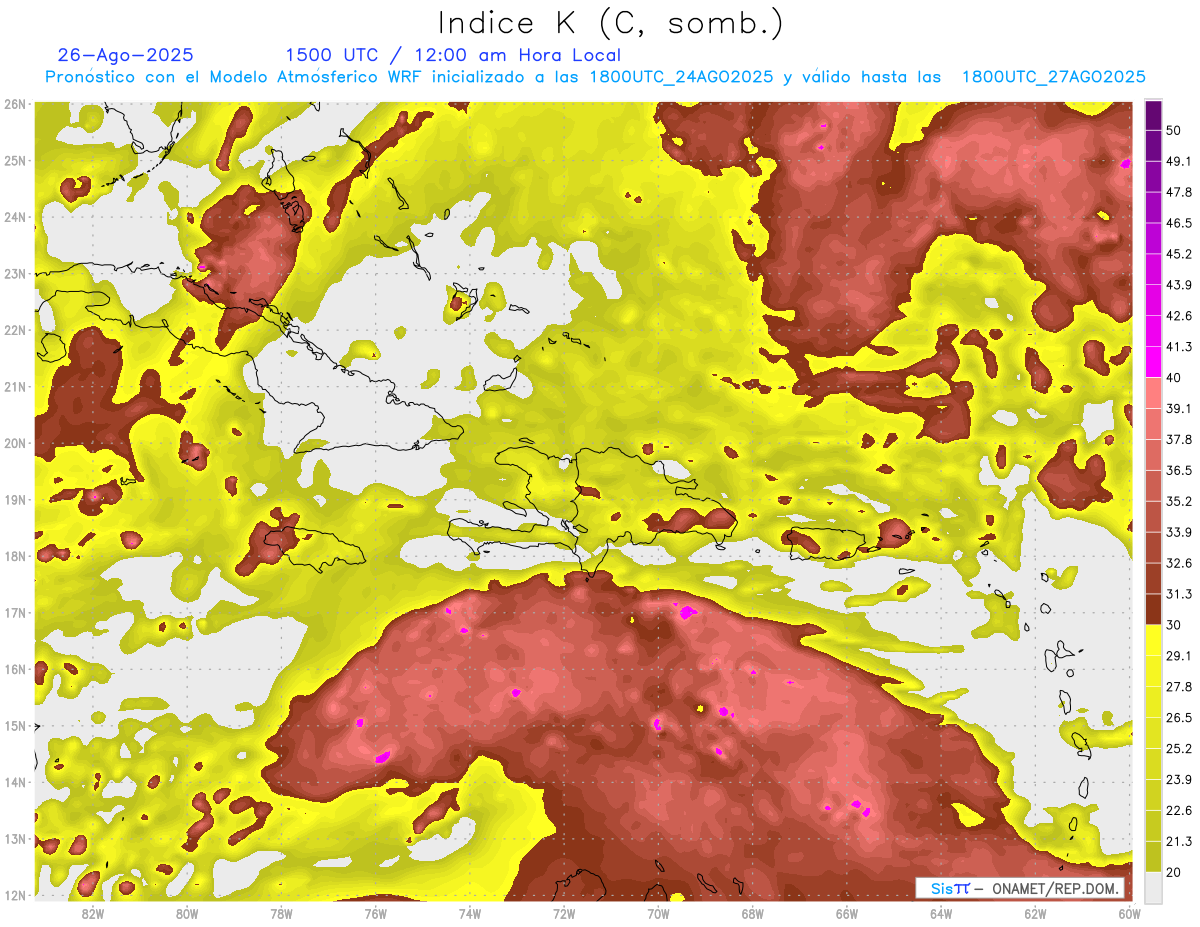Click the "72W" longitude label
The image size is (1200, 927).
click(x=564, y=914)
